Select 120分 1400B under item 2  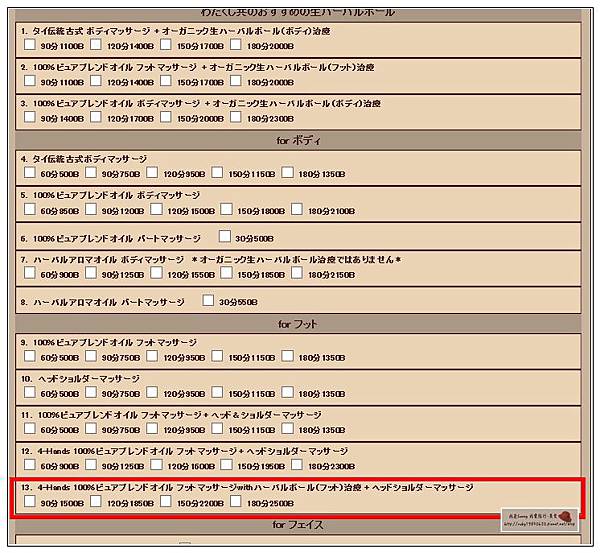[x=96, y=81]
